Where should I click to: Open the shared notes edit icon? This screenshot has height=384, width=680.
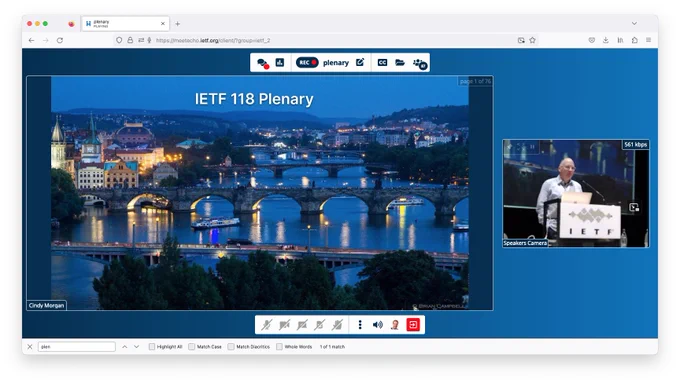pos(360,62)
